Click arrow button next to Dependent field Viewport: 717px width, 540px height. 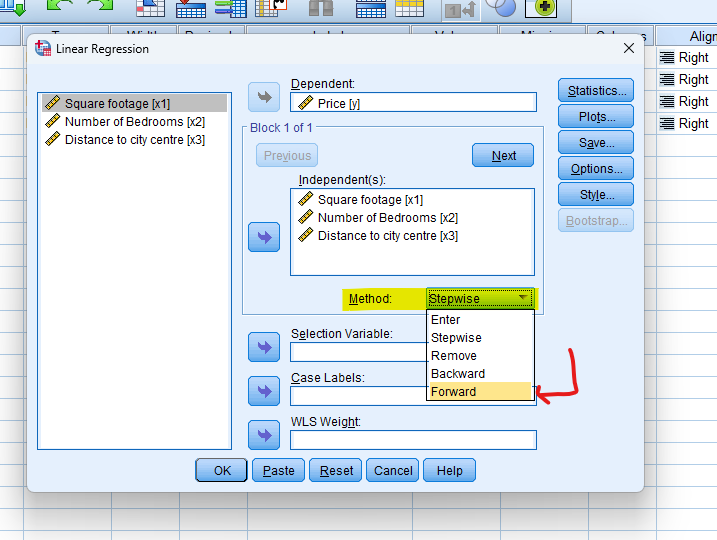[x=264, y=97]
